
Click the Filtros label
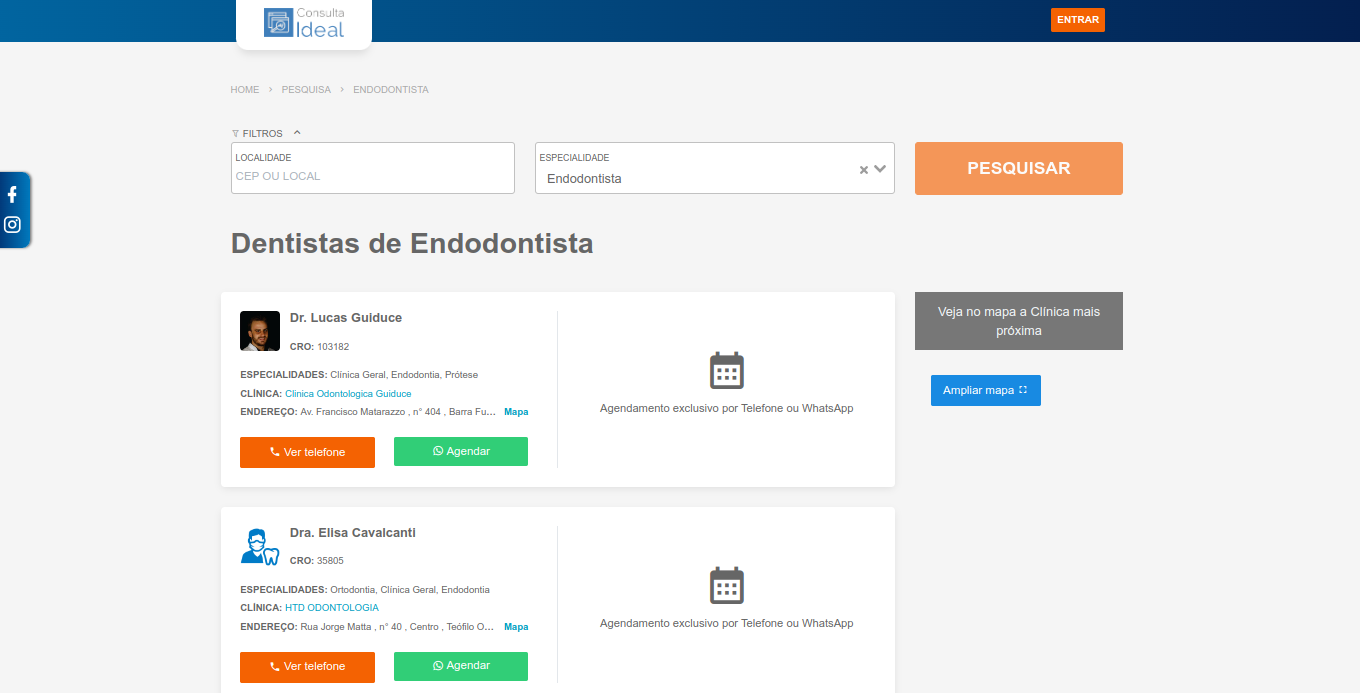click(262, 133)
